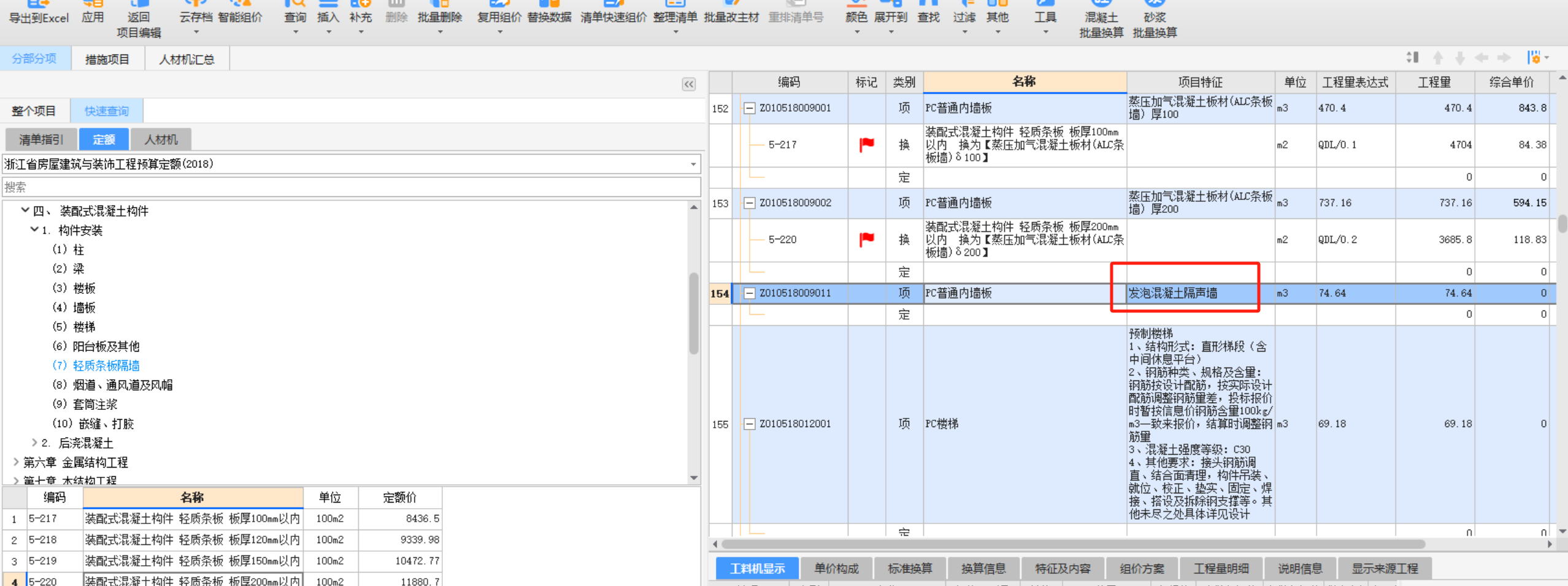Select the 快速查询 tab
1568x586 pixels.
coord(107,111)
